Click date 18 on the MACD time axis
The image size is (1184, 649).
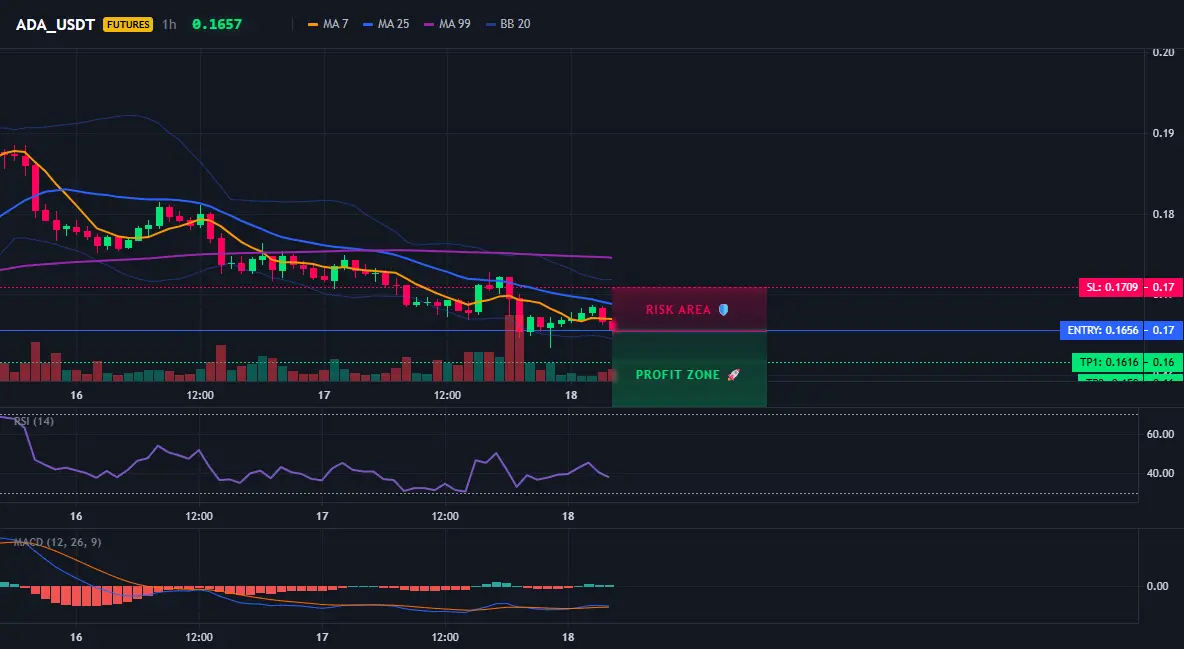569,637
